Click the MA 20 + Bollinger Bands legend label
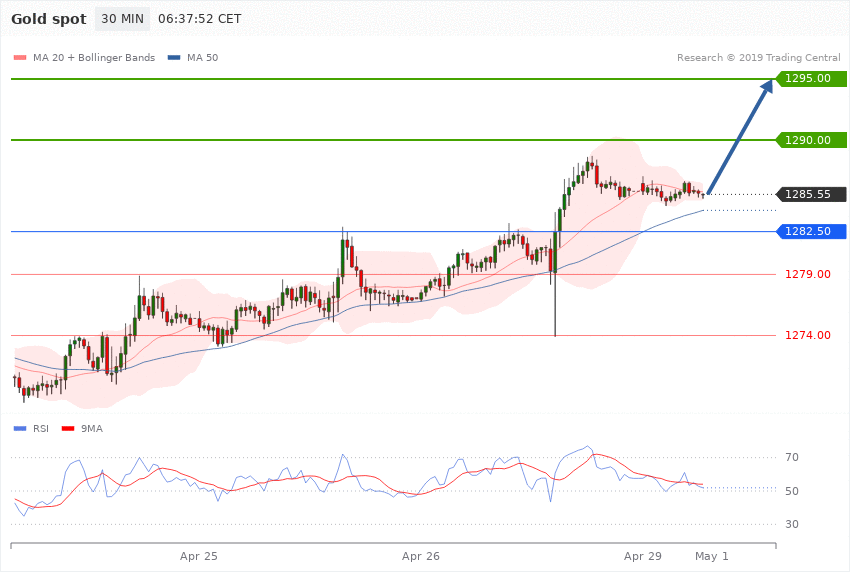Image resolution: width=850 pixels, height=576 pixels. click(94, 57)
